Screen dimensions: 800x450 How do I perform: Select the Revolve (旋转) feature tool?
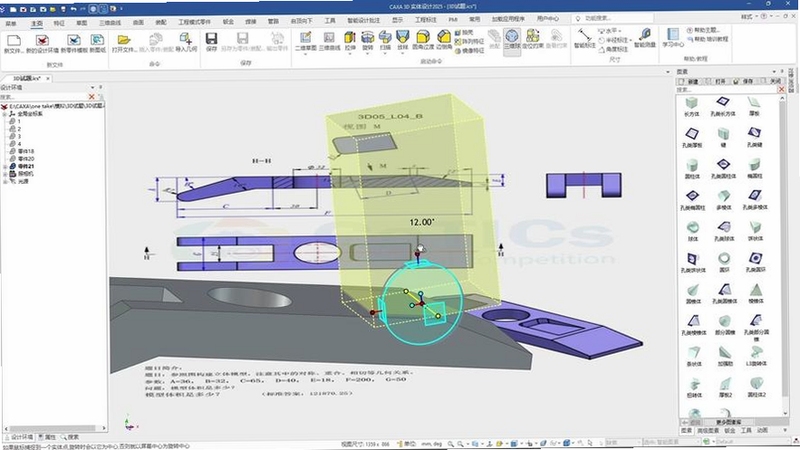pyautogui.click(x=368, y=38)
